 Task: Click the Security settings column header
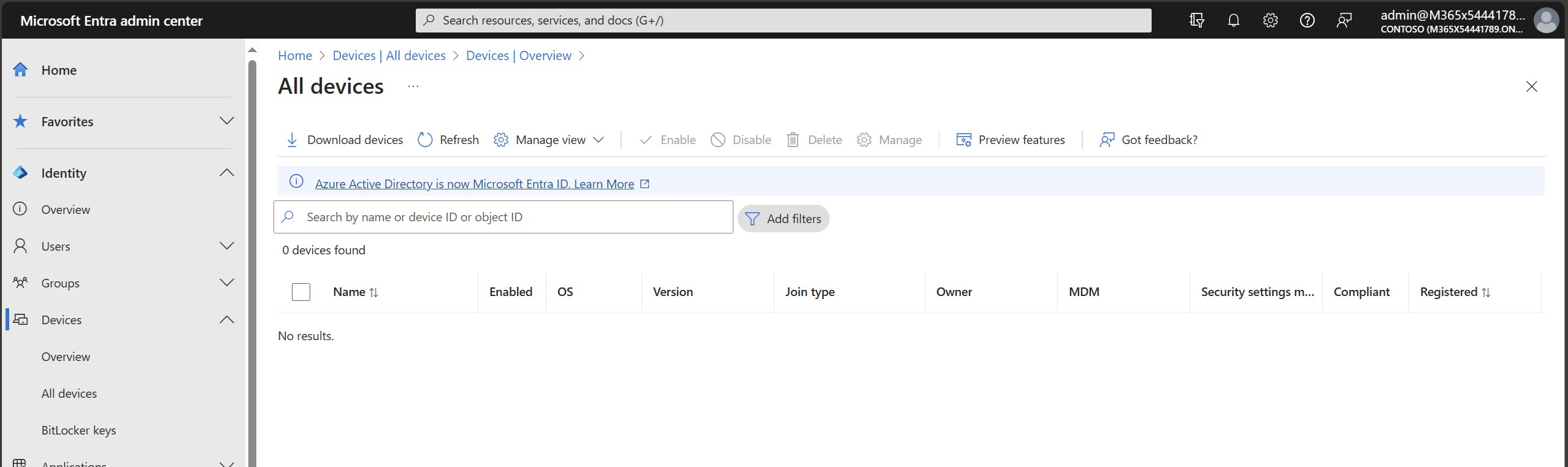(x=1257, y=292)
